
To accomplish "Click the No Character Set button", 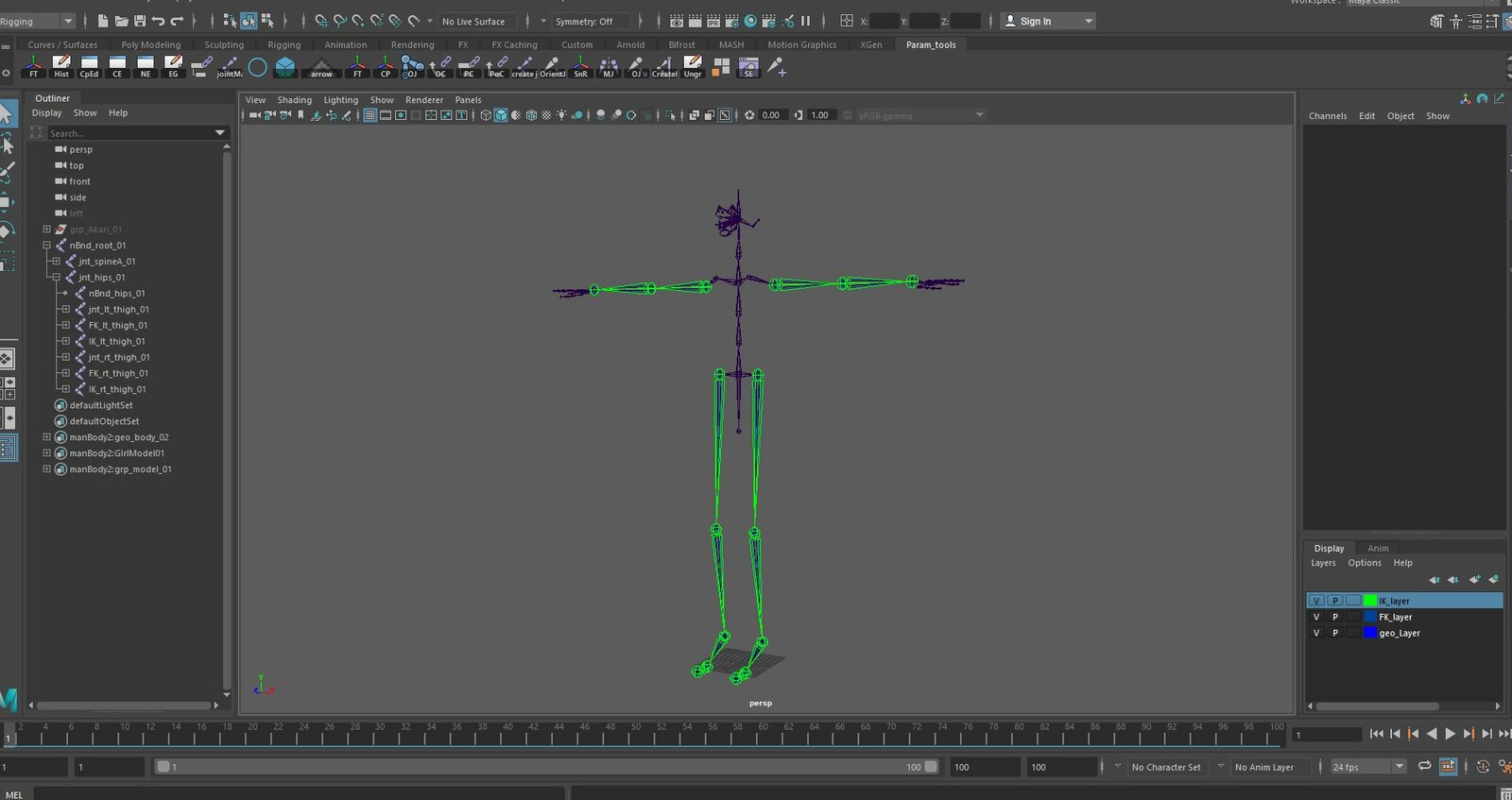I will pos(1166,767).
